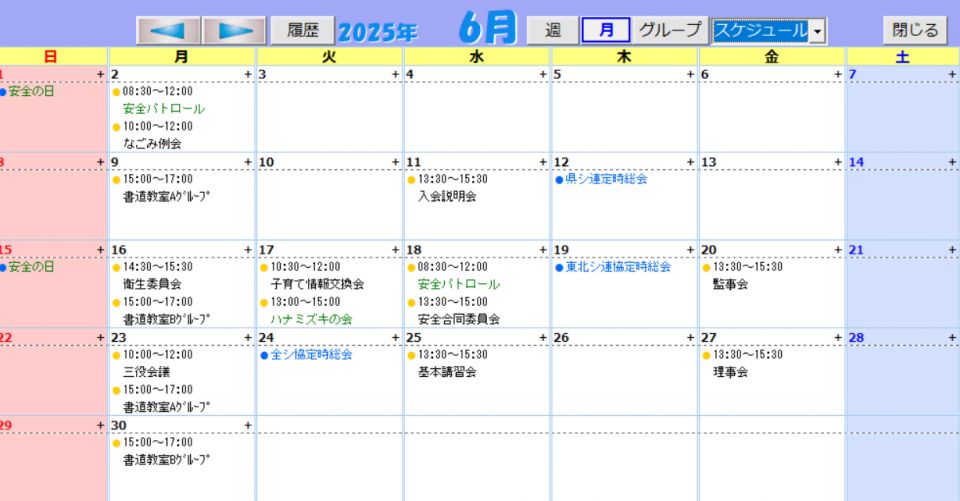Add an event on June 16 with plus

click(x=248, y=250)
